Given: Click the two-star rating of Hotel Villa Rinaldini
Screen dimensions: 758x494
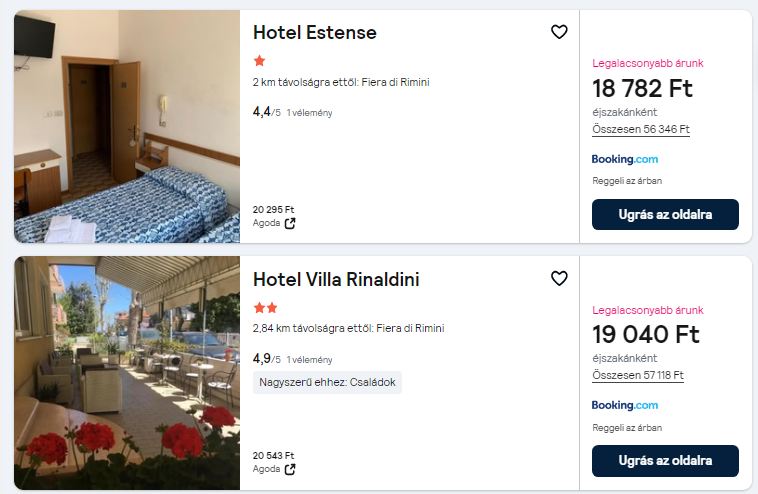Looking at the screenshot, I should tap(265, 308).
